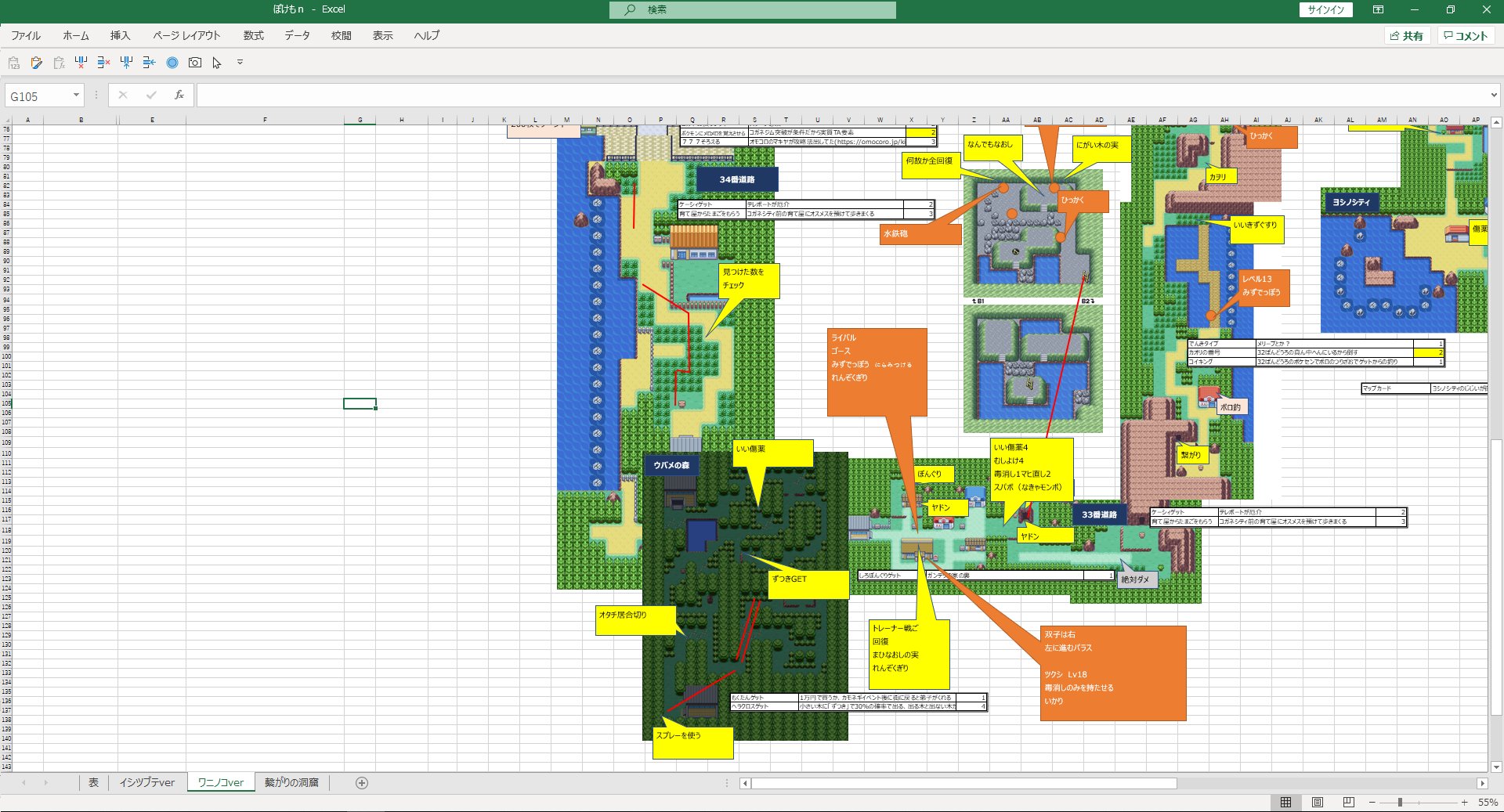This screenshot has width=1504, height=812.
Task: Switch to Normal view in status bar
Action: coord(1285,803)
